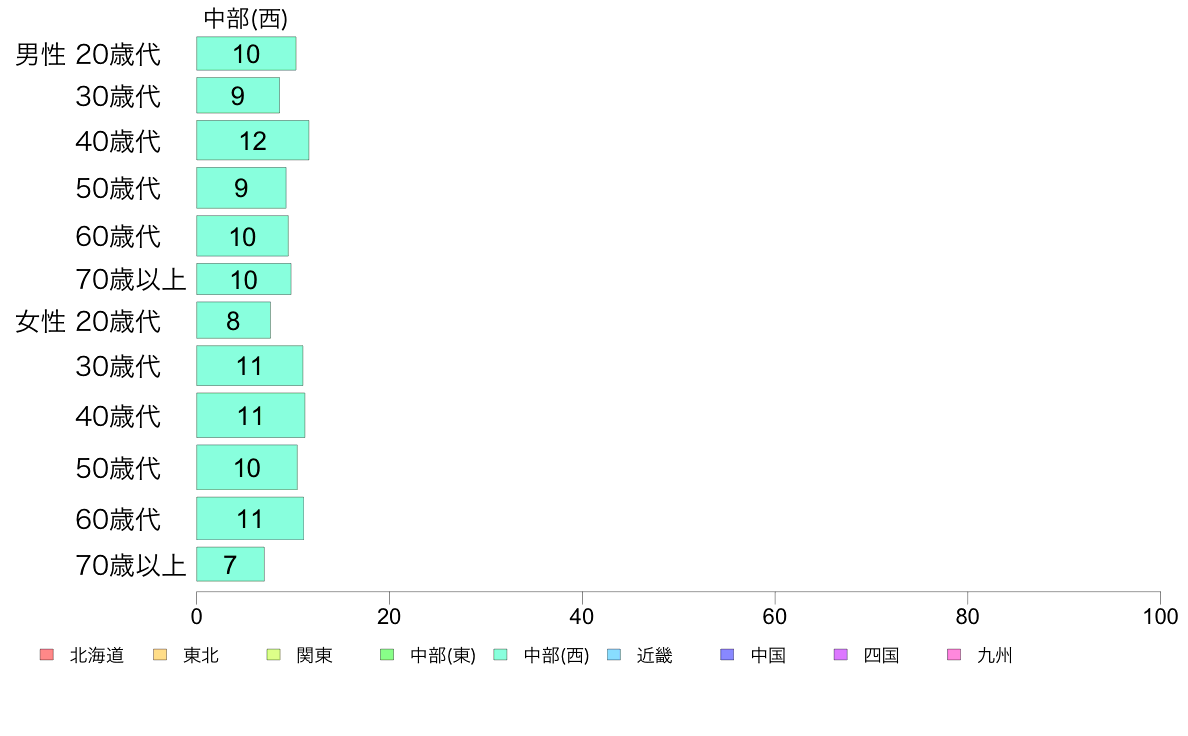
Task: Select the 男性 40歳代 bar showing 12
Action: [252, 140]
